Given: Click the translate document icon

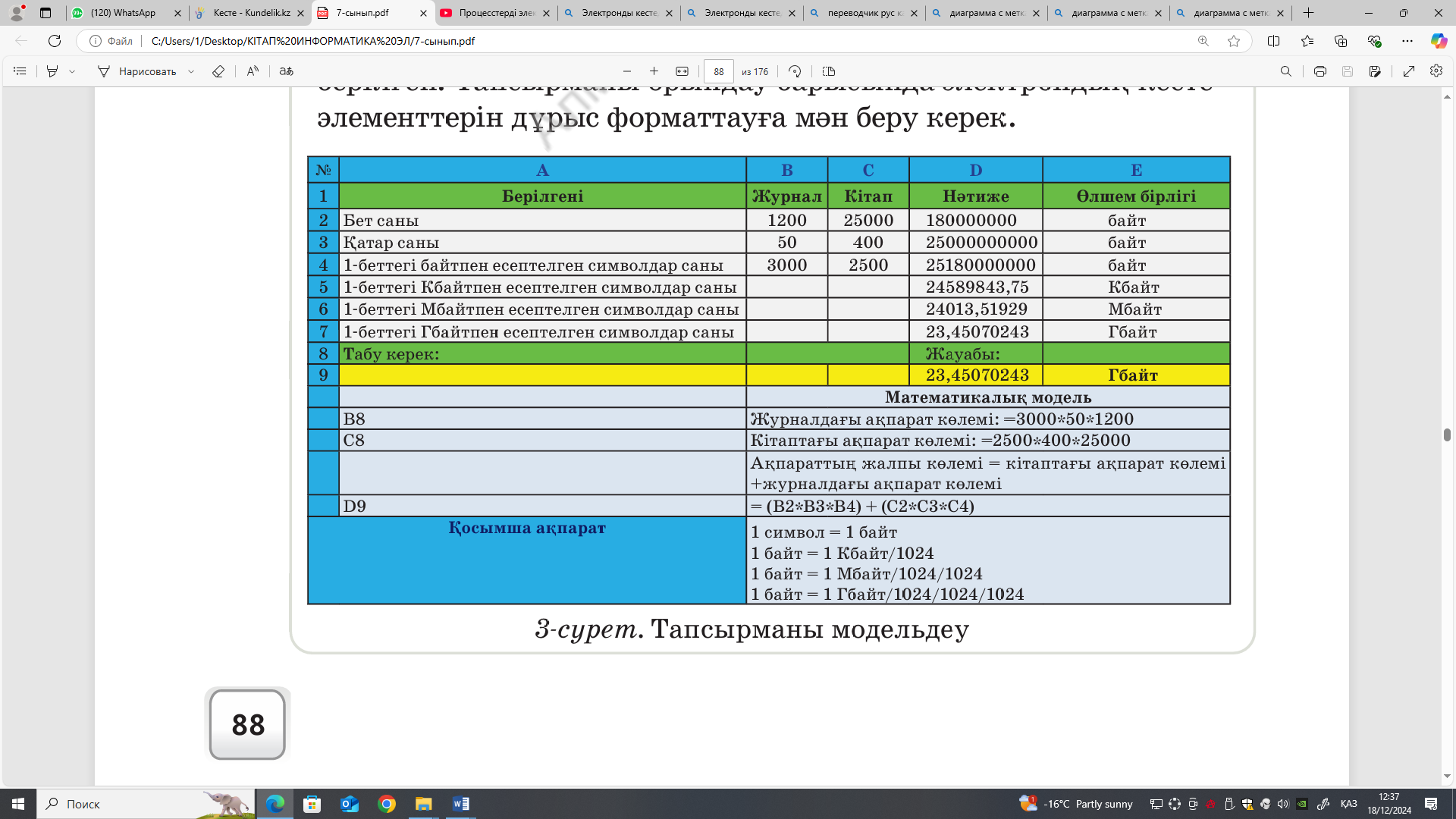Looking at the screenshot, I should [x=286, y=71].
